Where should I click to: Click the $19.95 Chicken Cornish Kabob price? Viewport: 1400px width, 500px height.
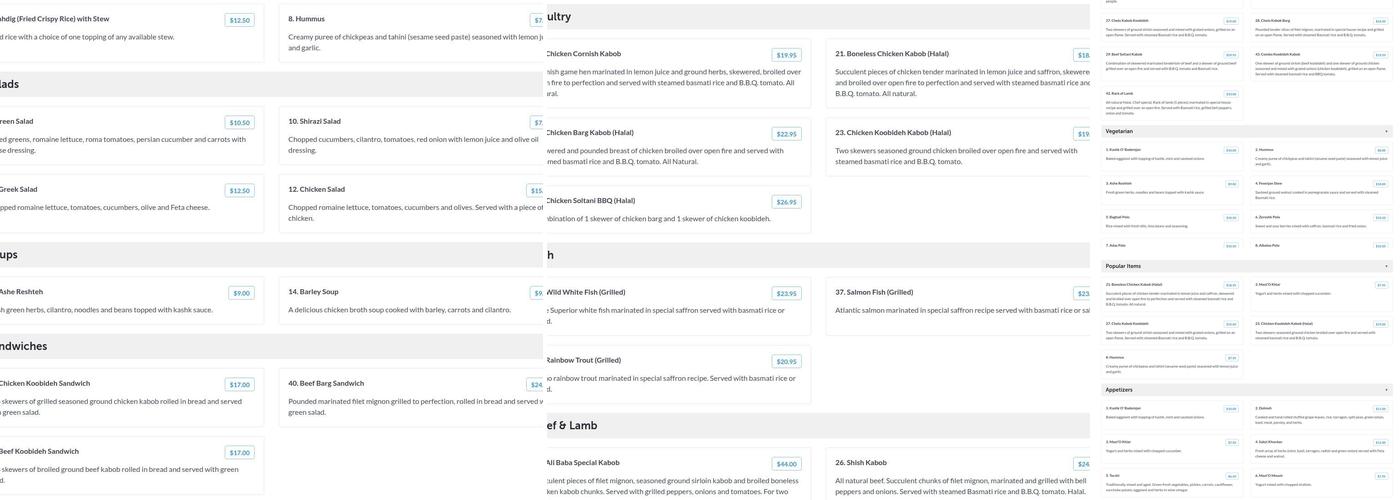click(x=786, y=55)
